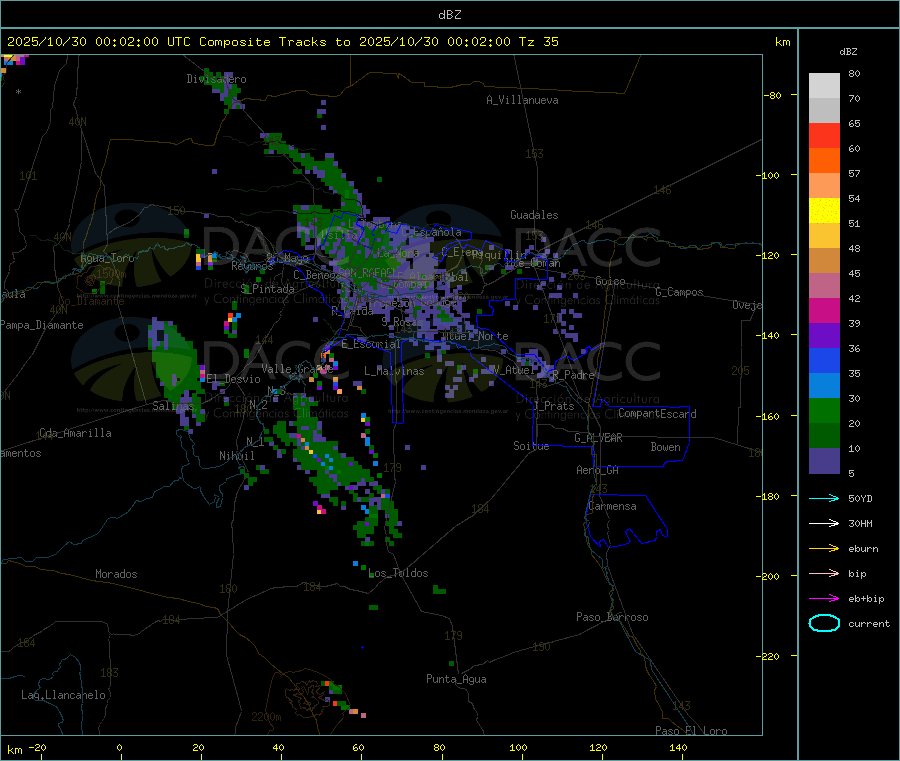Click the '140' tick on horizontal axis
The width and height of the screenshot is (900, 761).
coord(678,747)
